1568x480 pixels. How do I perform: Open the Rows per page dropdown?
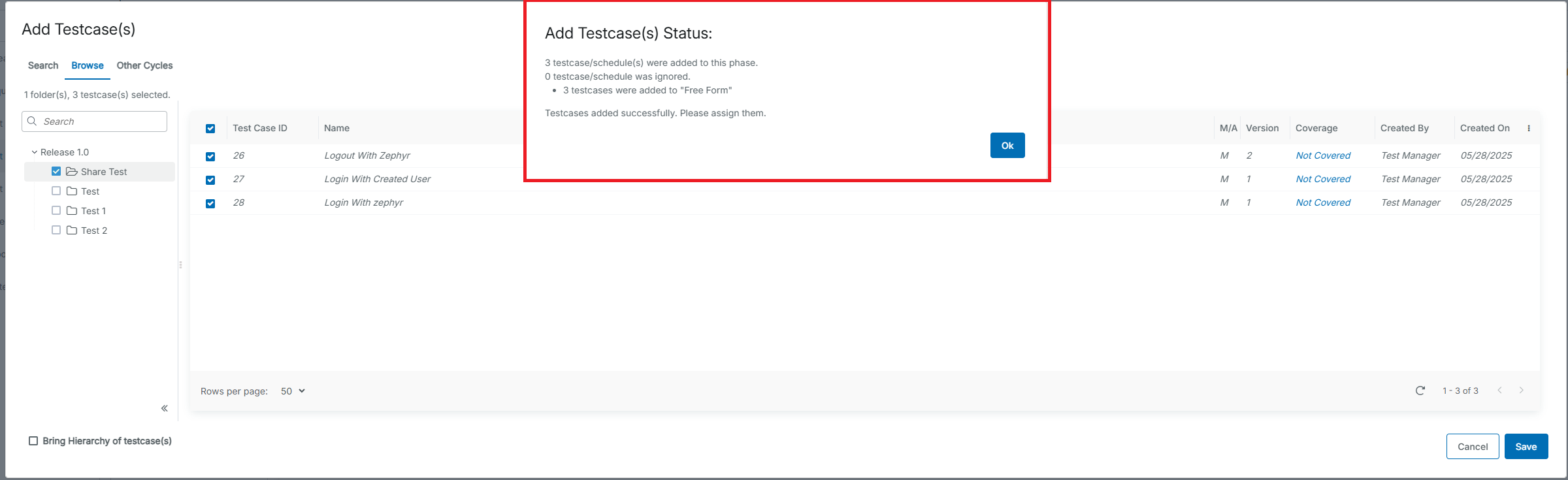[x=293, y=391]
